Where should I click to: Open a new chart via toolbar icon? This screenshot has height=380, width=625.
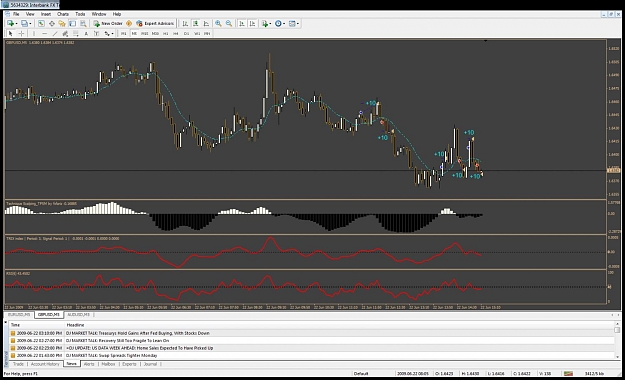(x=10, y=24)
